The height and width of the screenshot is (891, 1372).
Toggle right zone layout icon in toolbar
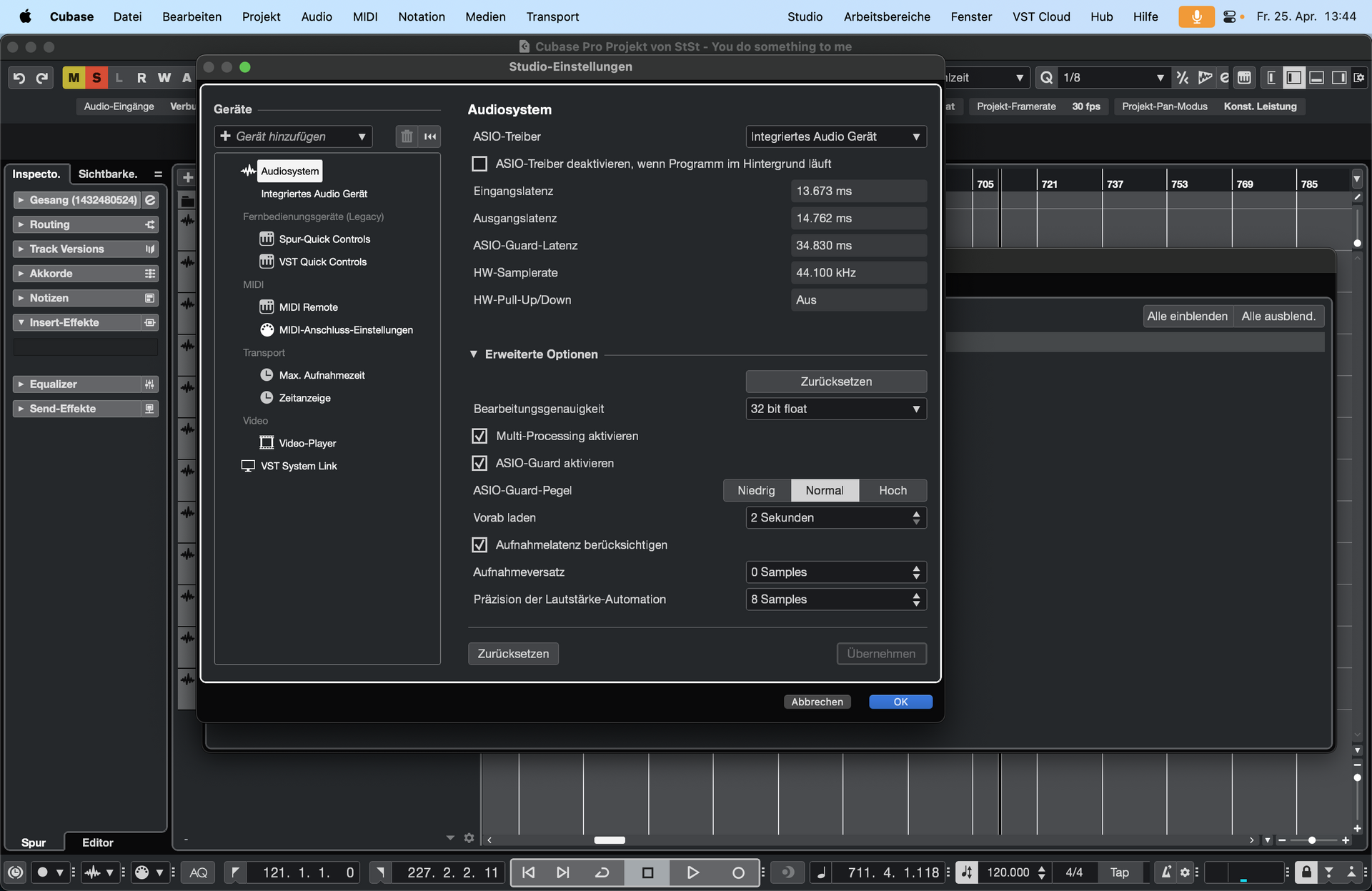pyautogui.click(x=1339, y=78)
